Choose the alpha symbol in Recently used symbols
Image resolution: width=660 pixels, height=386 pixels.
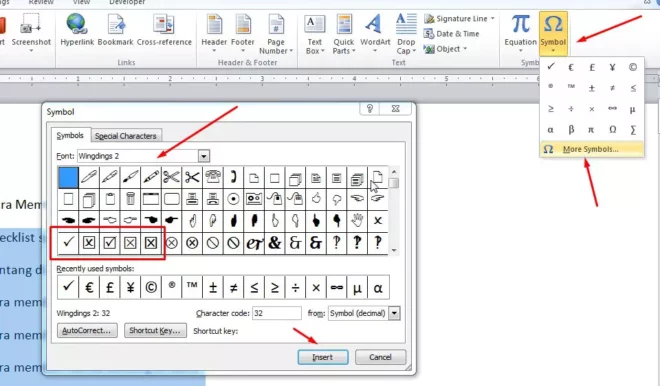(378, 288)
